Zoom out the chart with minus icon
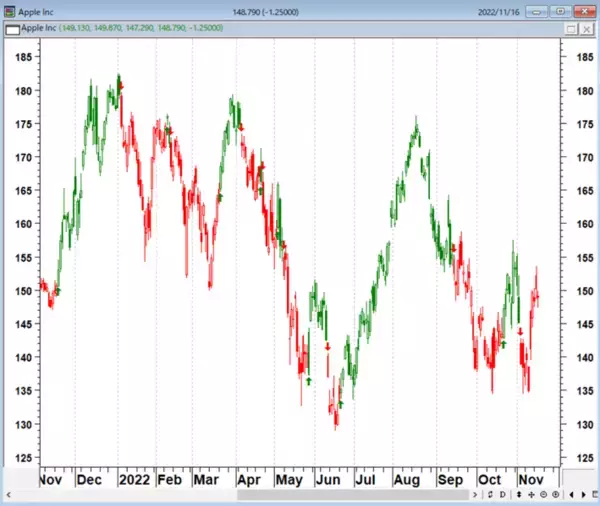Image resolution: width=600 pixels, height=506 pixels. coord(543,495)
